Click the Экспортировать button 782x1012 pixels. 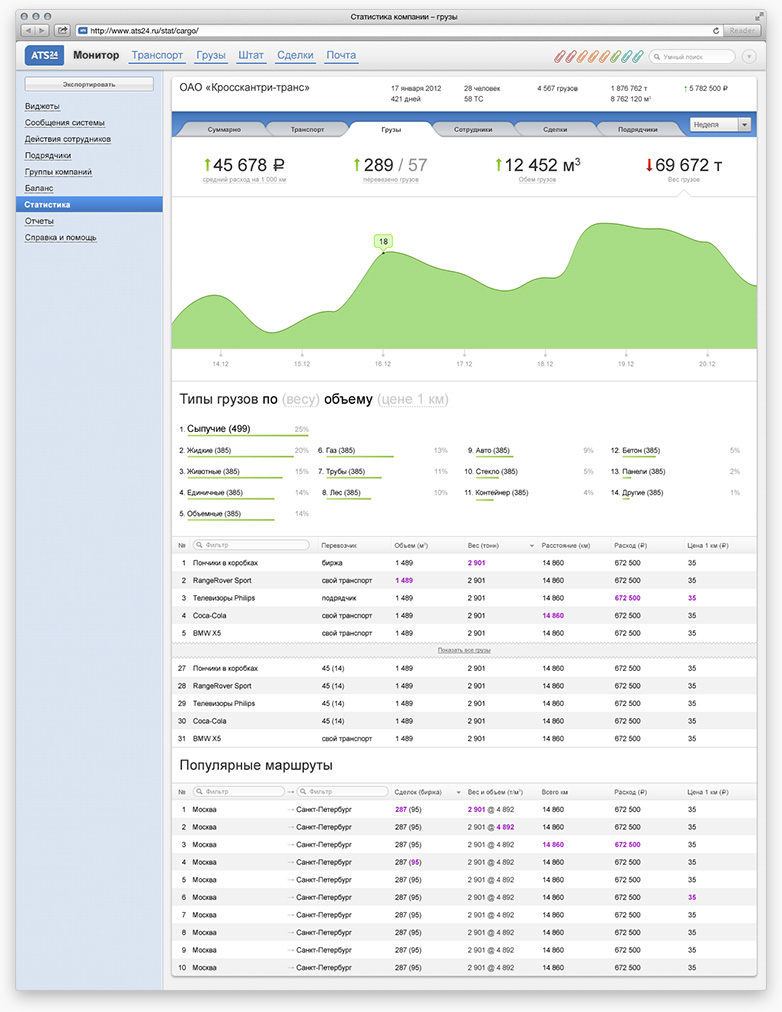click(x=89, y=84)
